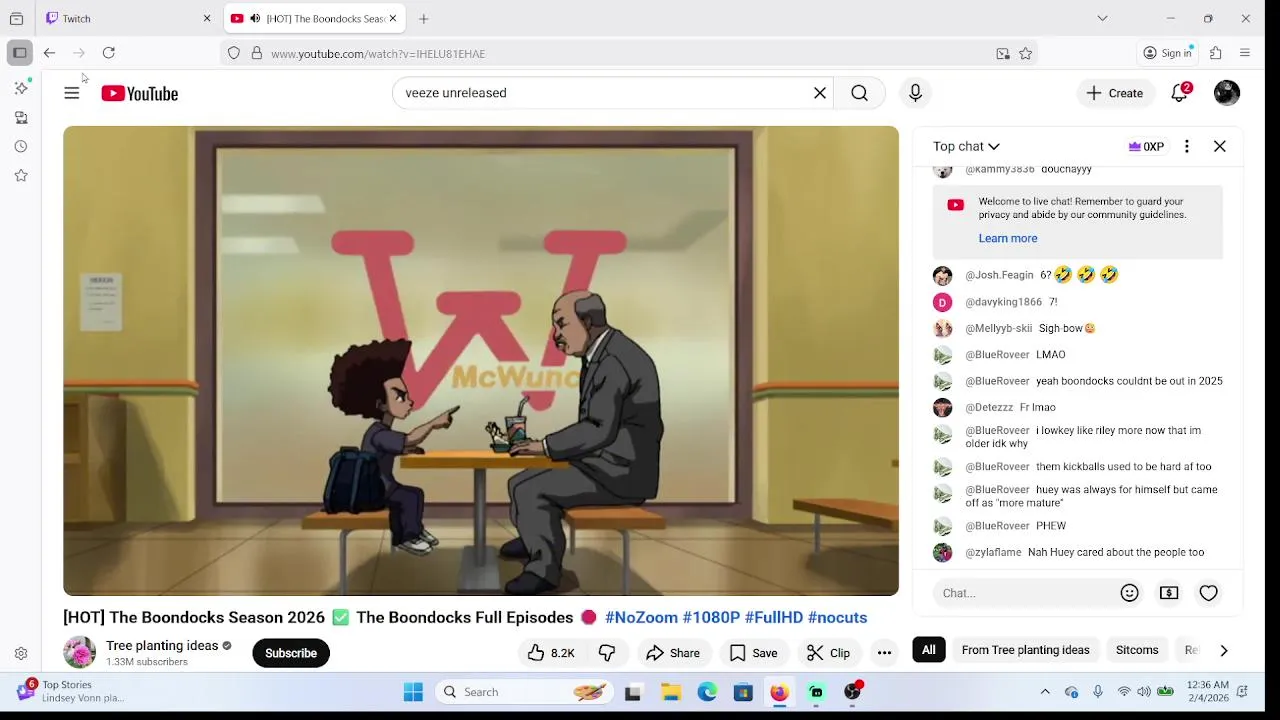
Task: Open #NoZoom hashtag link
Action: (641, 617)
